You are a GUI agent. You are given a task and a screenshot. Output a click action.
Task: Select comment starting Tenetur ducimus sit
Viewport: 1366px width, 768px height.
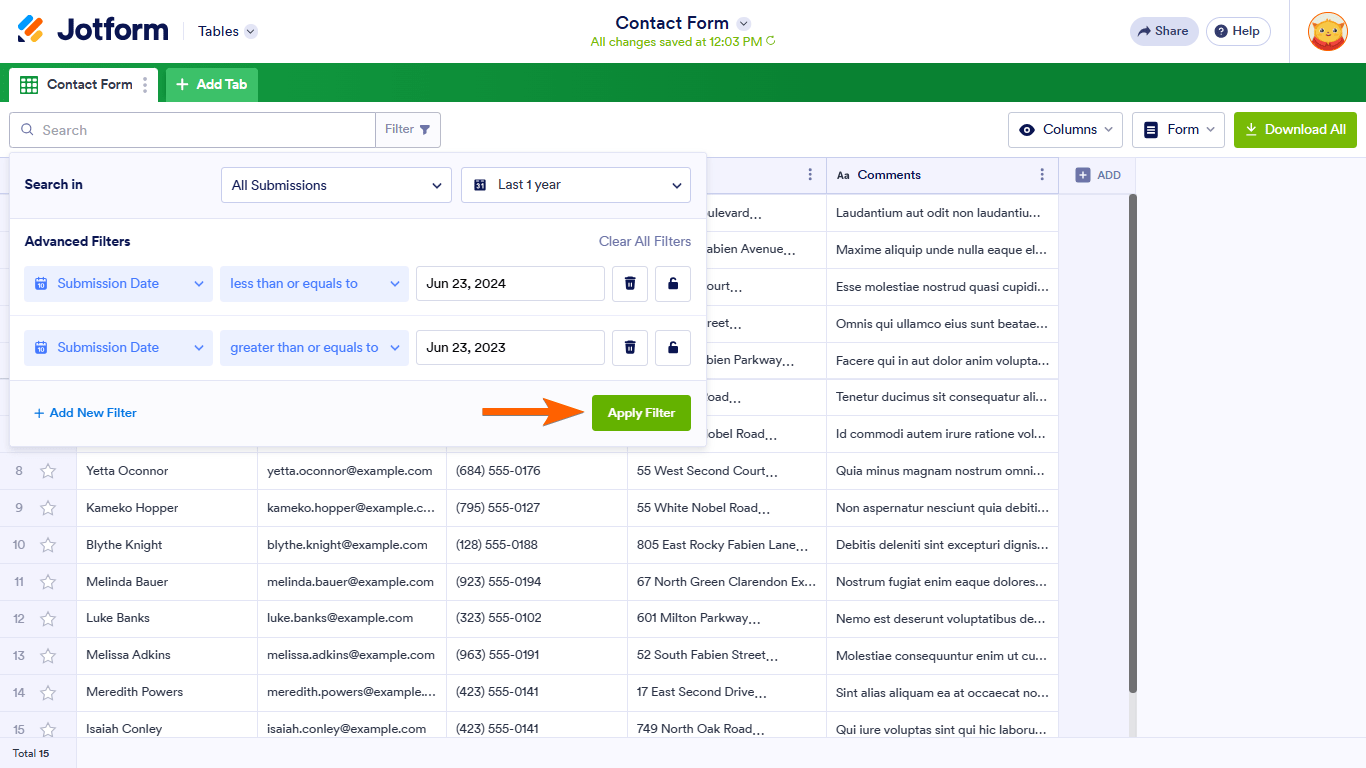pyautogui.click(x=942, y=397)
